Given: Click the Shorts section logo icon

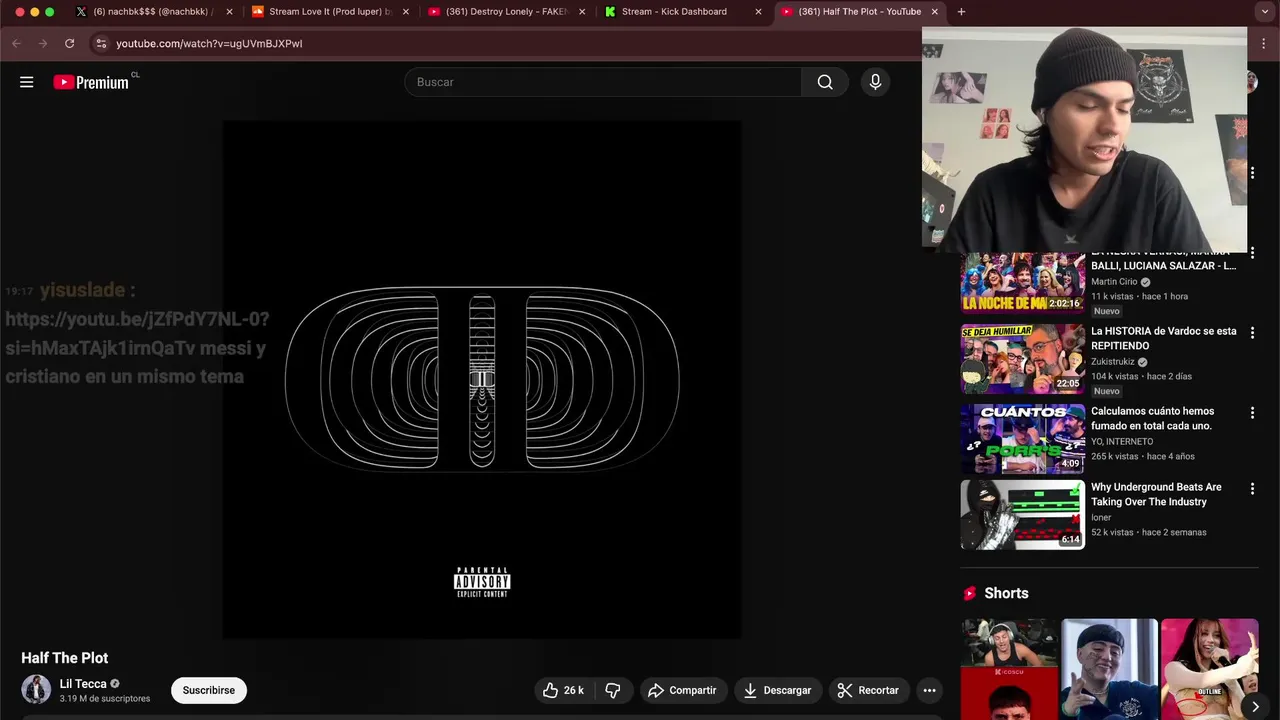Looking at the screenshot, I should point(969,593).
